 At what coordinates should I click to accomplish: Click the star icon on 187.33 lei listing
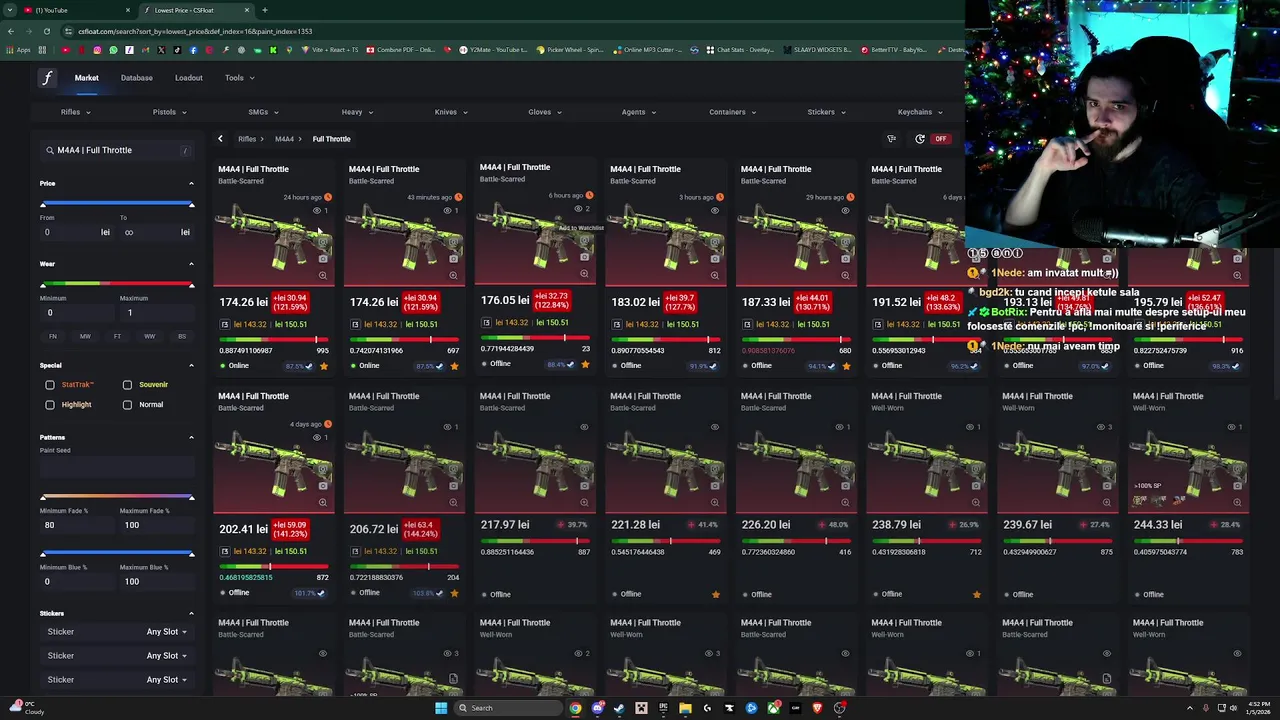[x=846, y=366]
